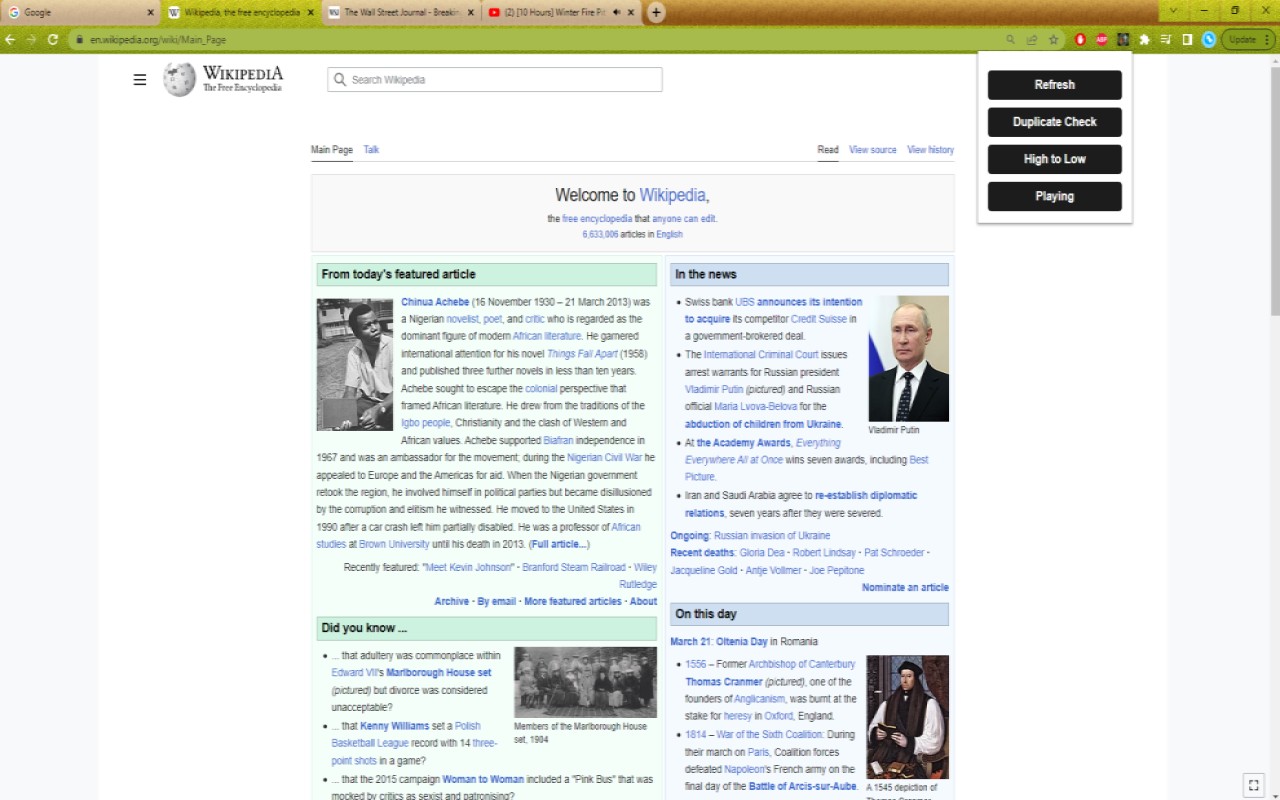Screen dimensions: 1280x800
Task: Open the Russian invasion of Ukraine link
Action: pyautogui.click(x=772, y=536)
